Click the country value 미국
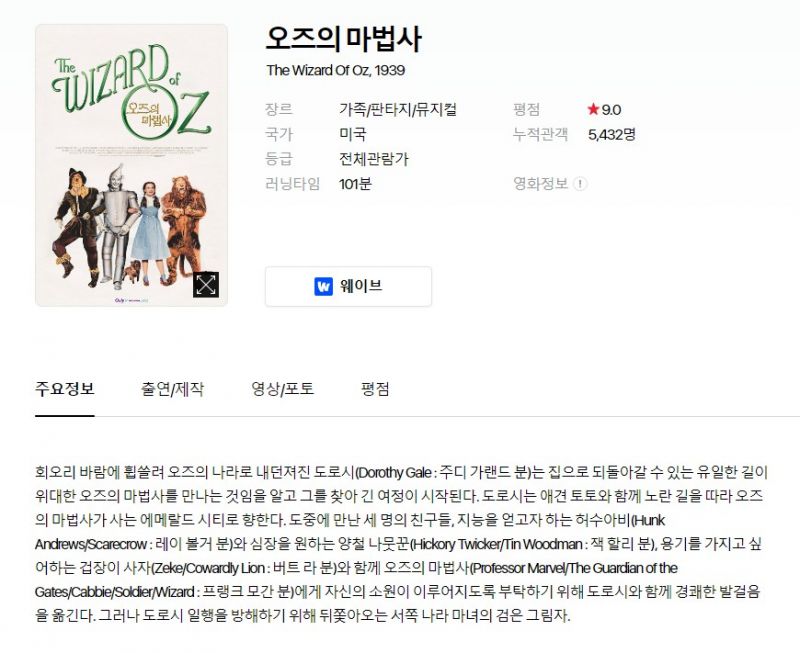 353,134
